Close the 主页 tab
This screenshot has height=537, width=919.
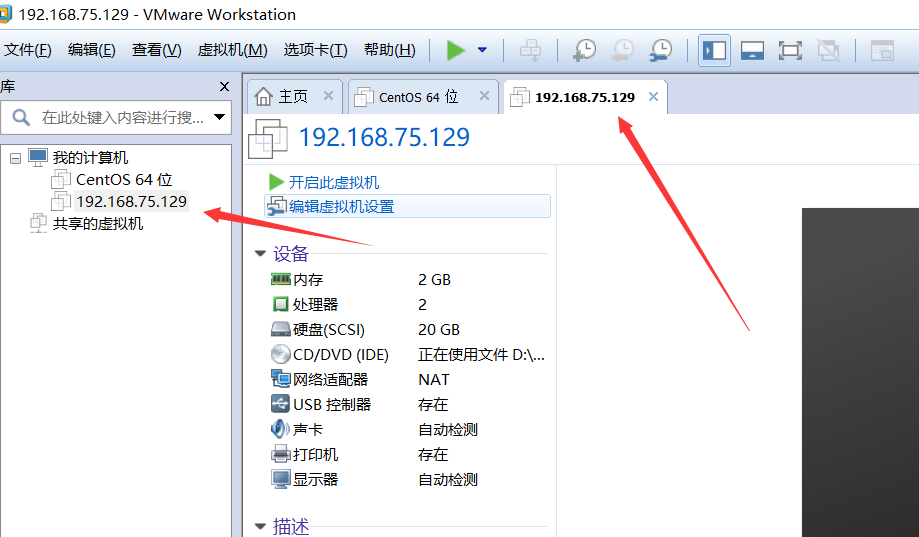[x=329, y=96]
